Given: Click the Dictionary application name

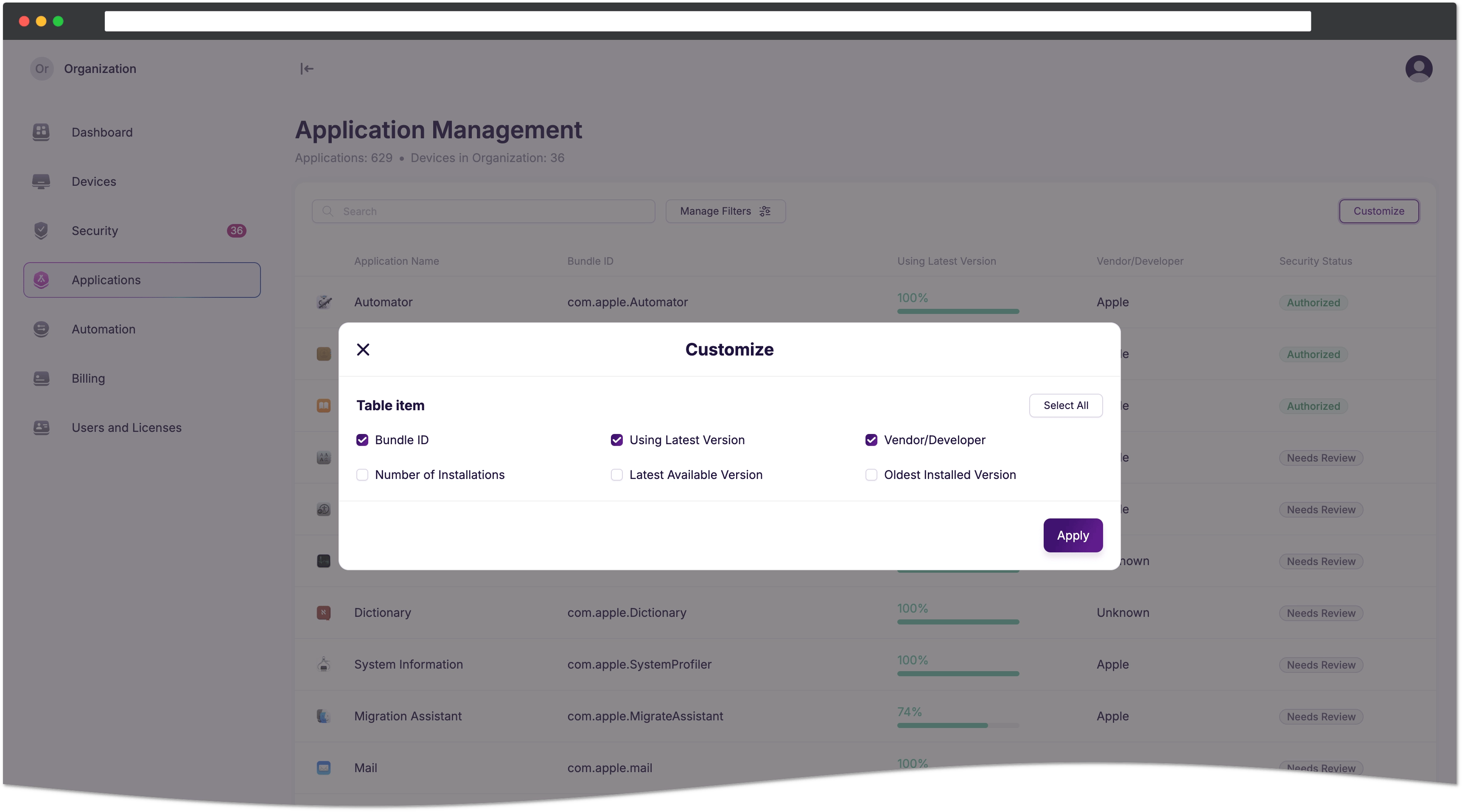Looking at the screenshot, I should tap(382, 613).
